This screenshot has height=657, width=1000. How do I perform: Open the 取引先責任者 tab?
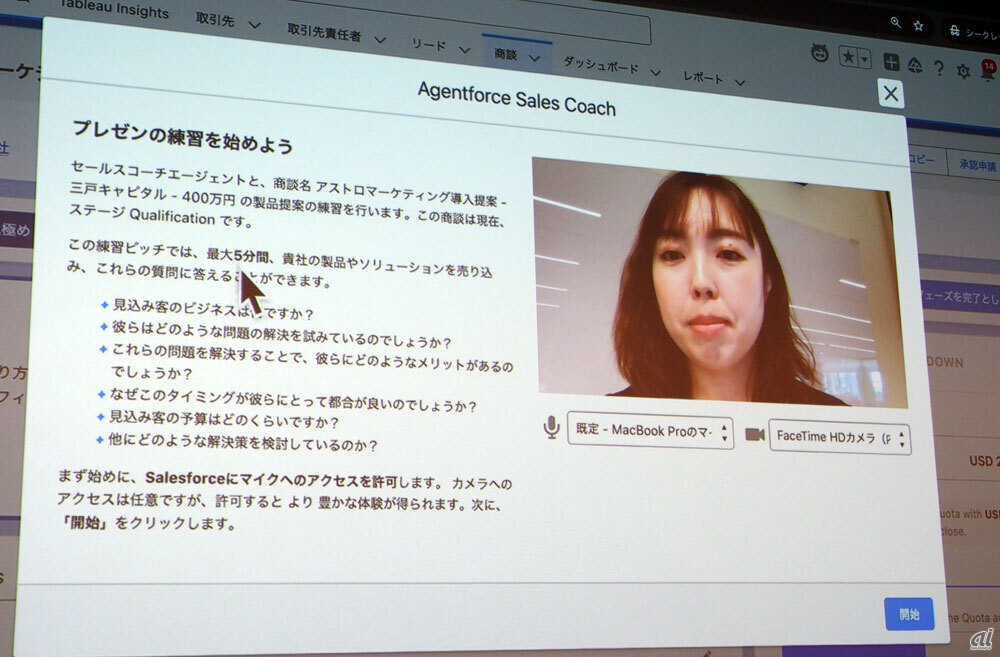[324, 32]
